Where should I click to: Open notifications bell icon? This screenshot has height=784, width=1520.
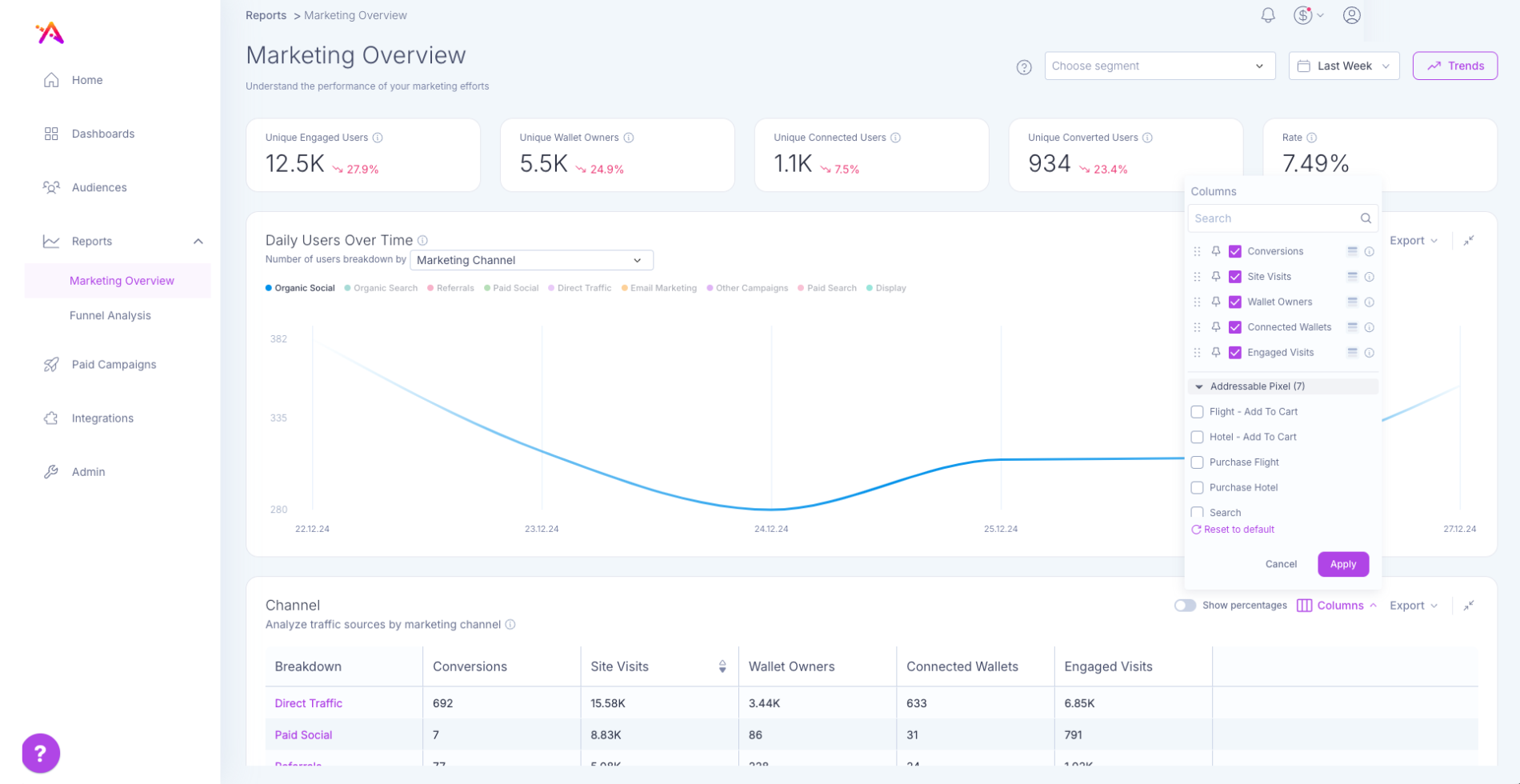point(1267,15)
